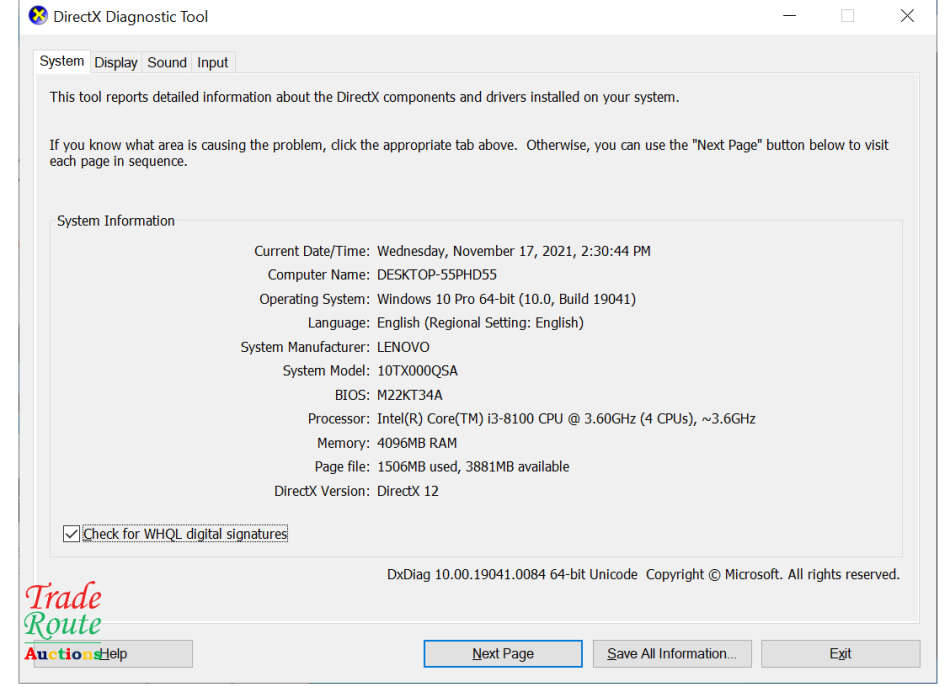Click the 4096MB RAM memory value

pyautogui.click(x=417, y=443)
